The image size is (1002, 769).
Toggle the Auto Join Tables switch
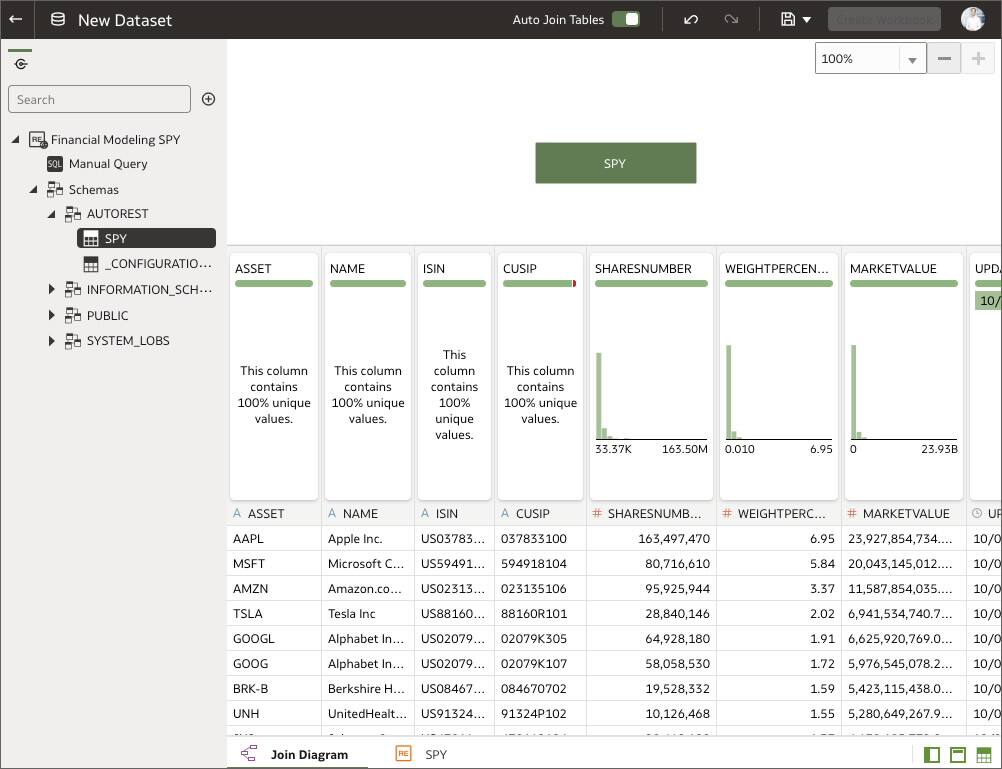point(626,18)
